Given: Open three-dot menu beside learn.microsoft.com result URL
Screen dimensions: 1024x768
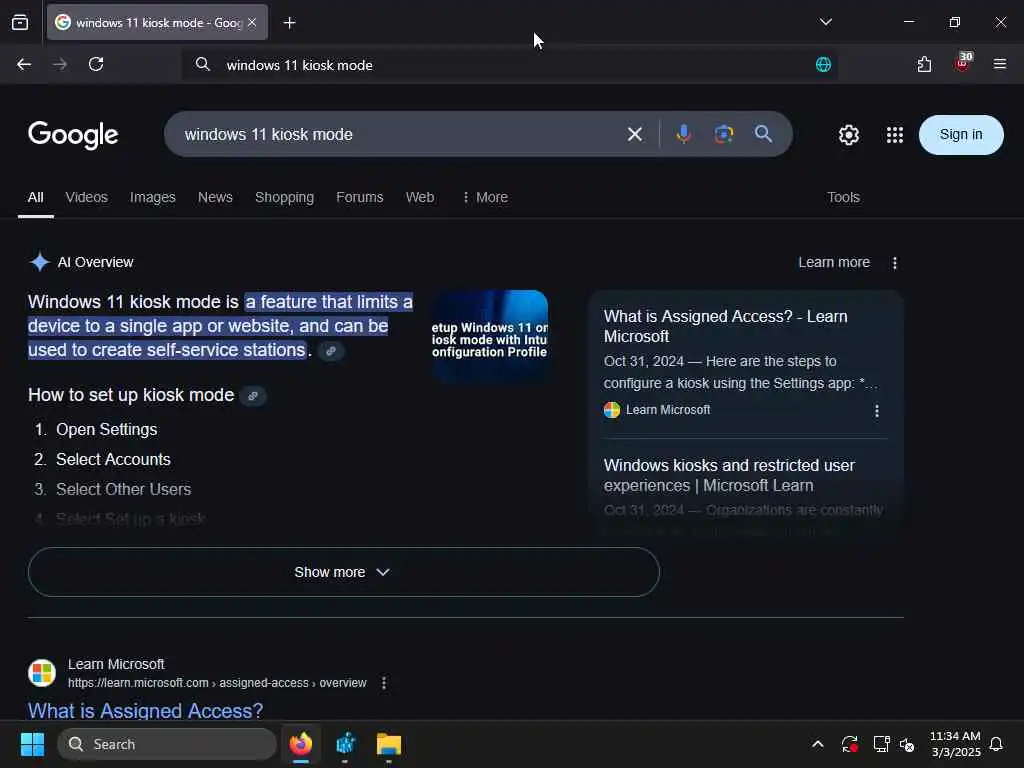Looking at the screenshot, I should pos(384,683).
